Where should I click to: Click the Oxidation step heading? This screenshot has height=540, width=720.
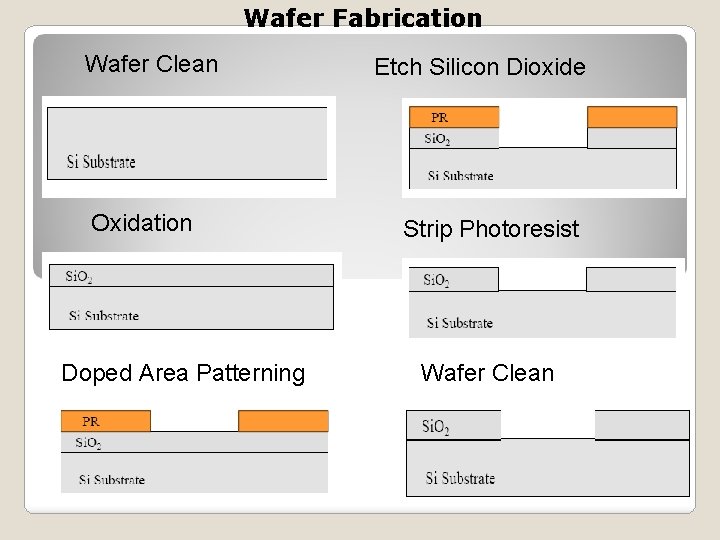(141, 222)
